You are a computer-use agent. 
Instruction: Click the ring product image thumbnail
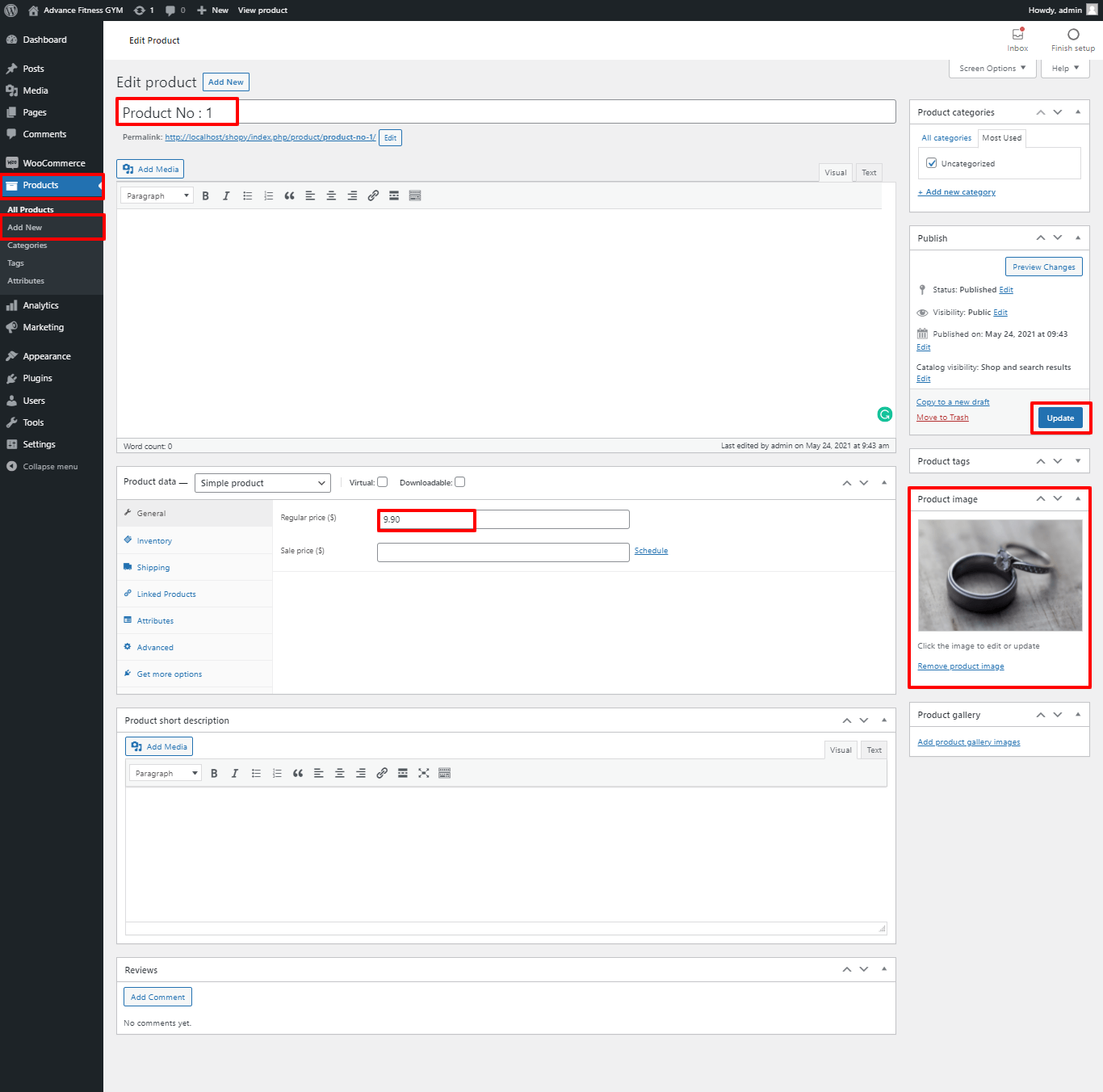pos(1000,575)
